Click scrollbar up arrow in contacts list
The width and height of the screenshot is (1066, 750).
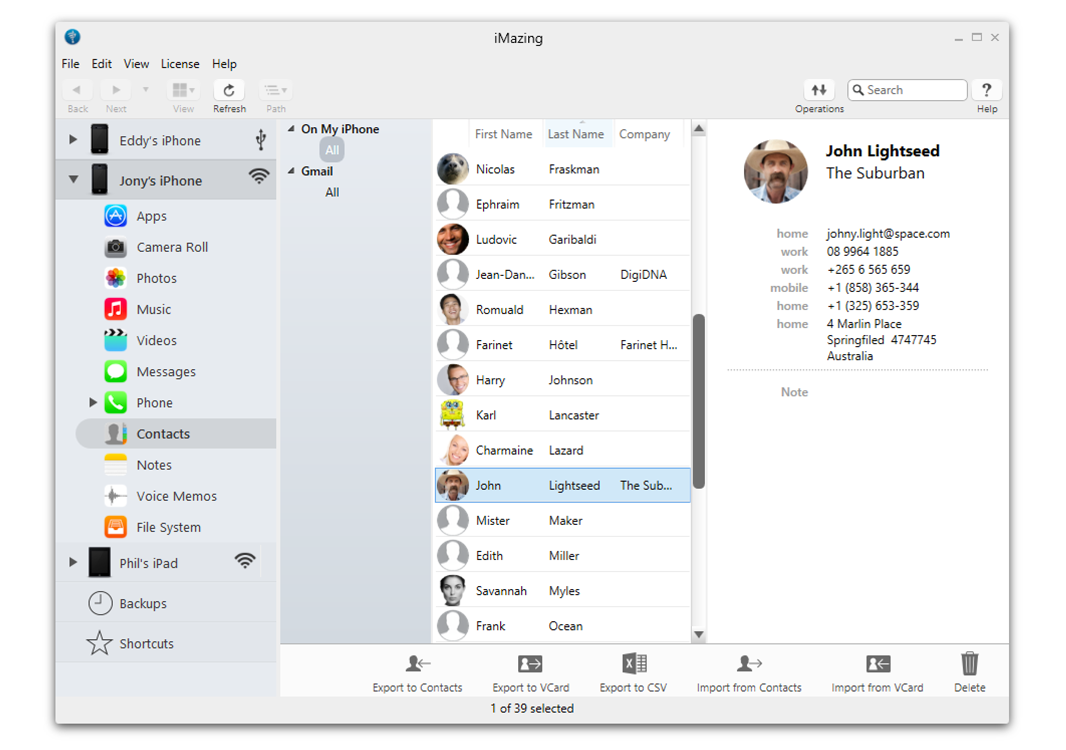698,129
